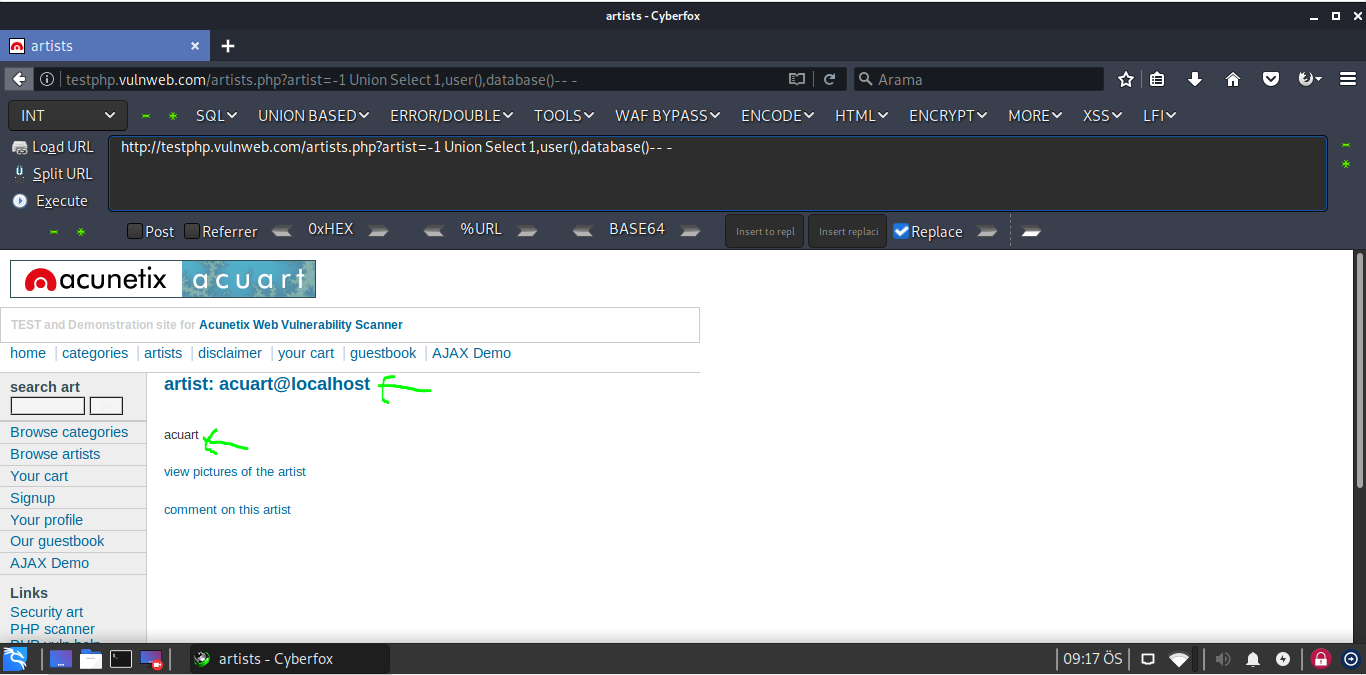Expand the HTML menu
Image resolution: width=1366 pixels, height=675 pixels.
(x=861, y=116)
